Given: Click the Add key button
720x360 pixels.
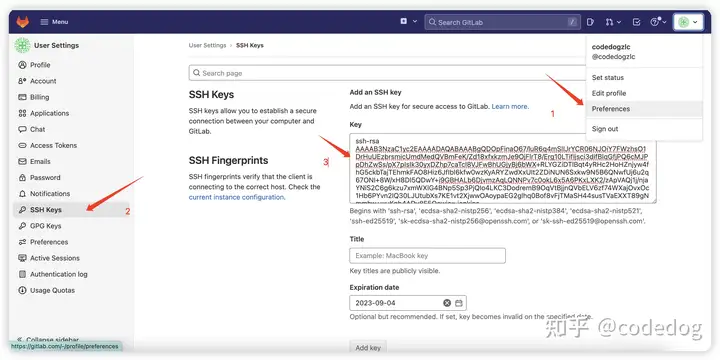Looking at the screenshot, I should point(368,348).
